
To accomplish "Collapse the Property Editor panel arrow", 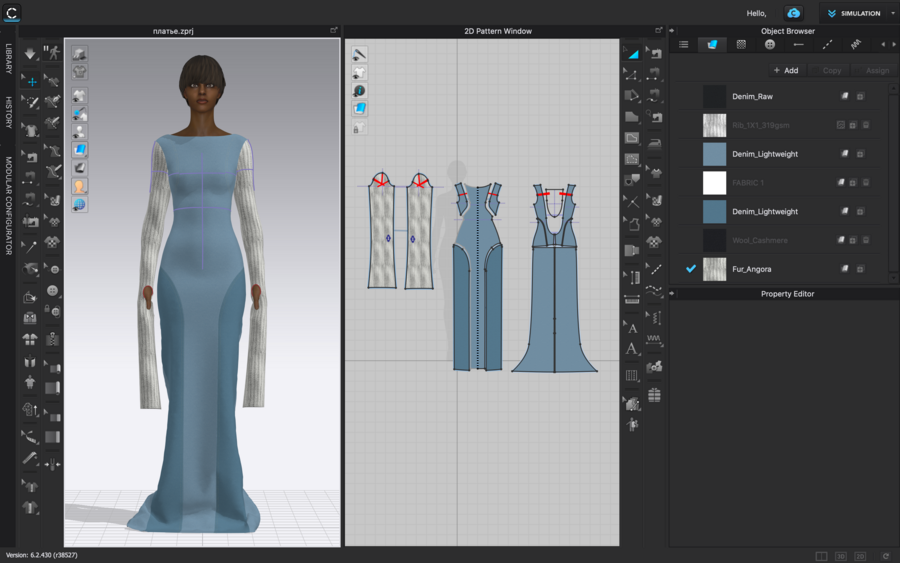I will pyautogui.click(x=672, y=294).
